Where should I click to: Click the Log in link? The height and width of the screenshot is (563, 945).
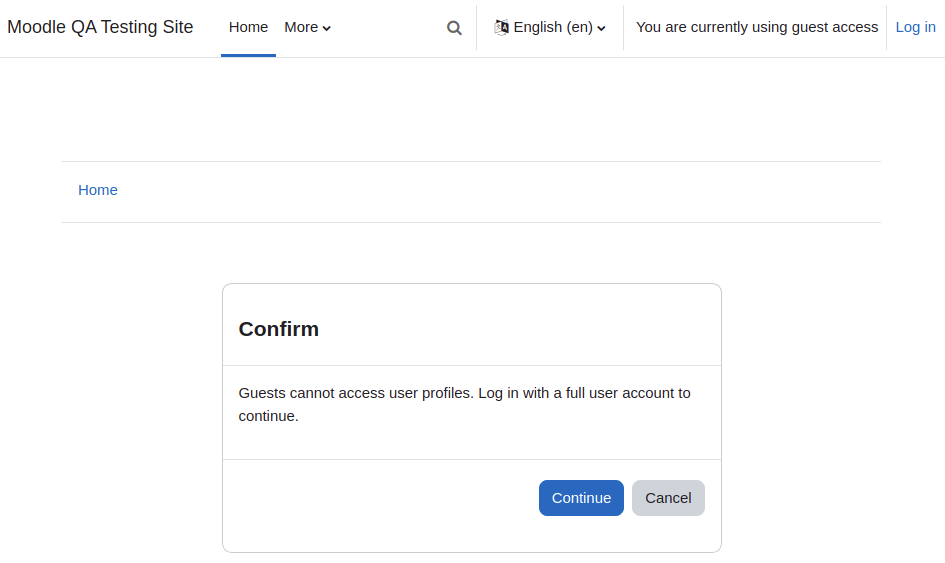[x=915, y=27]
